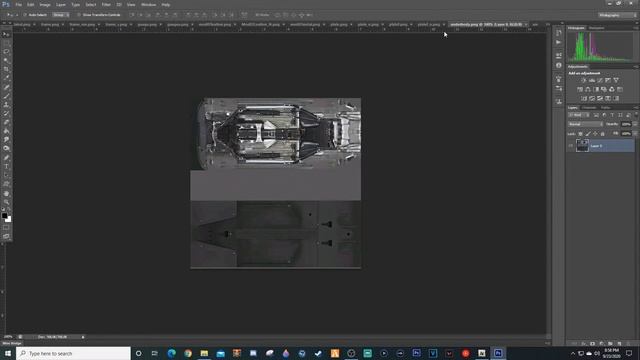Click the Windows search box
This screenshot has width=640, height=360.
(73, 353)
